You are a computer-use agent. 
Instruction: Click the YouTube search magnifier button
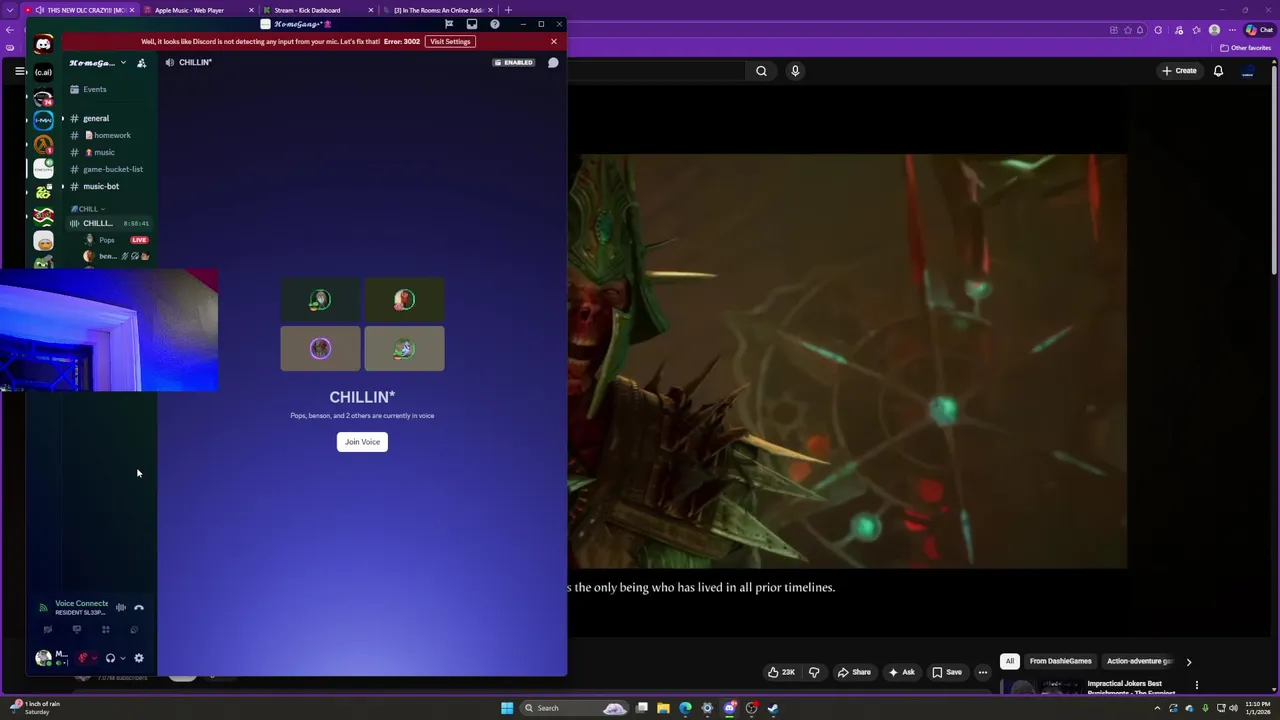point(761,71)
